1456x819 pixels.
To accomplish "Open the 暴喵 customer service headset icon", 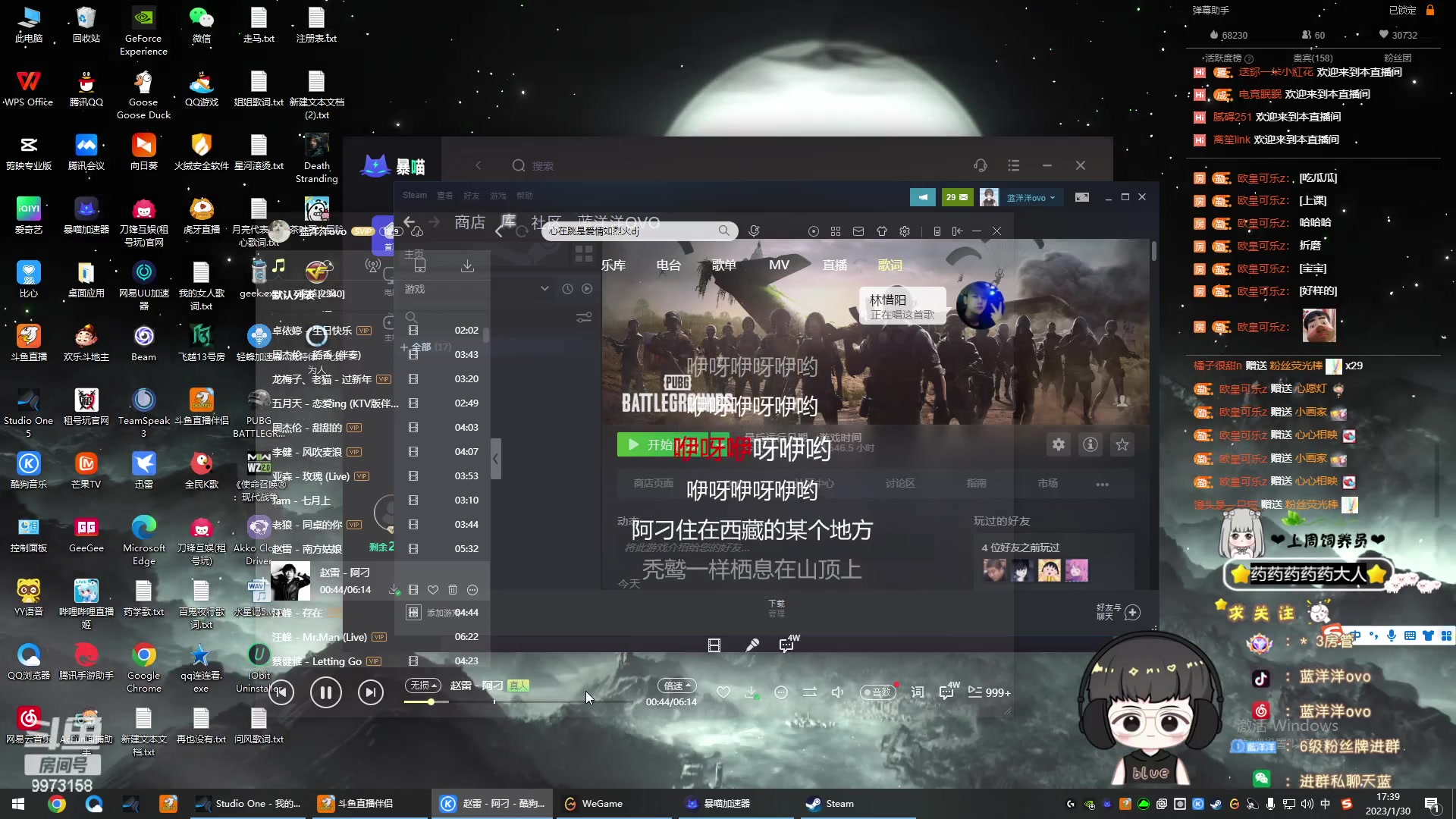I will pos(981,165).
